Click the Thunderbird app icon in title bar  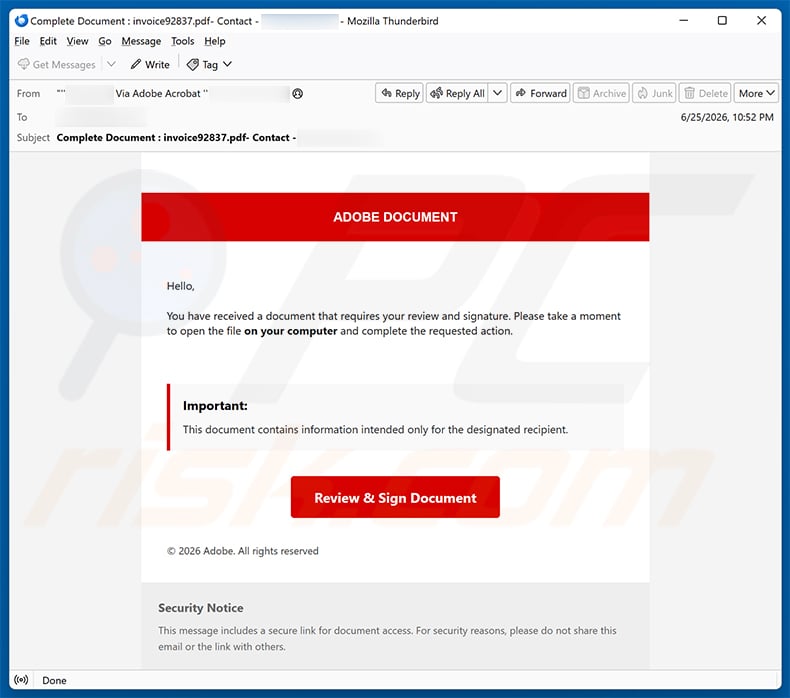pyautogui.click(x=21, y=21)
